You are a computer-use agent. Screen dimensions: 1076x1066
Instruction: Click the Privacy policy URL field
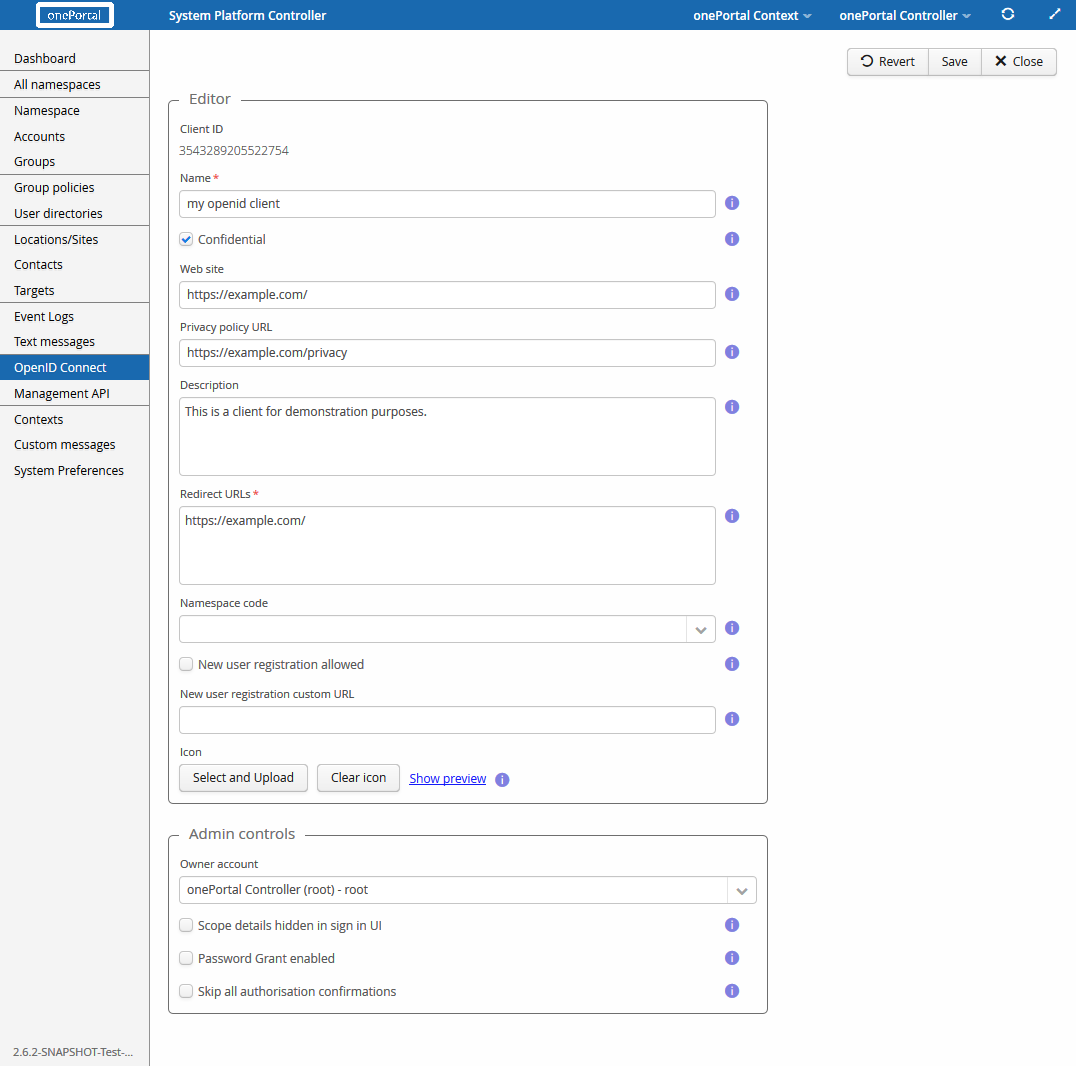click(447, 352)
